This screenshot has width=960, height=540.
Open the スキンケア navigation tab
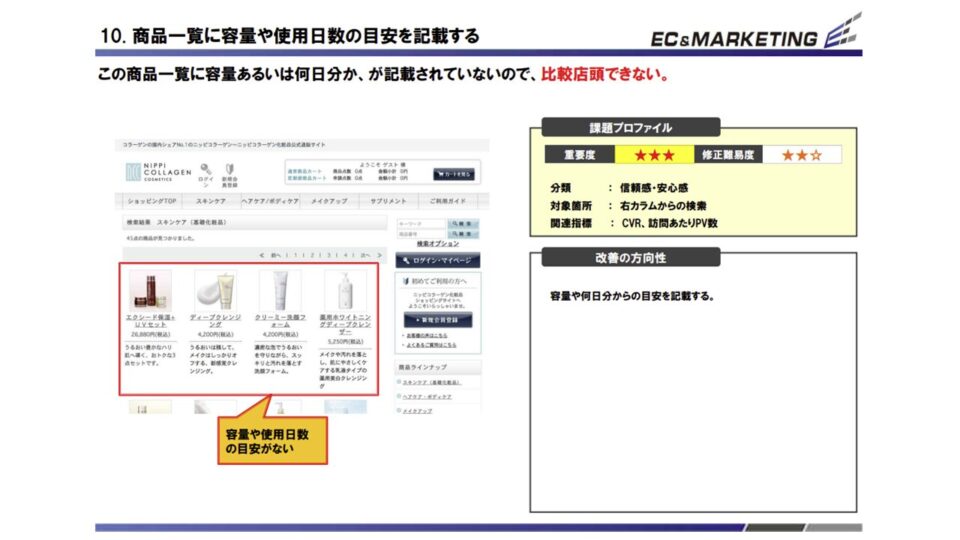pyautogui.click(x=211, y=201)
